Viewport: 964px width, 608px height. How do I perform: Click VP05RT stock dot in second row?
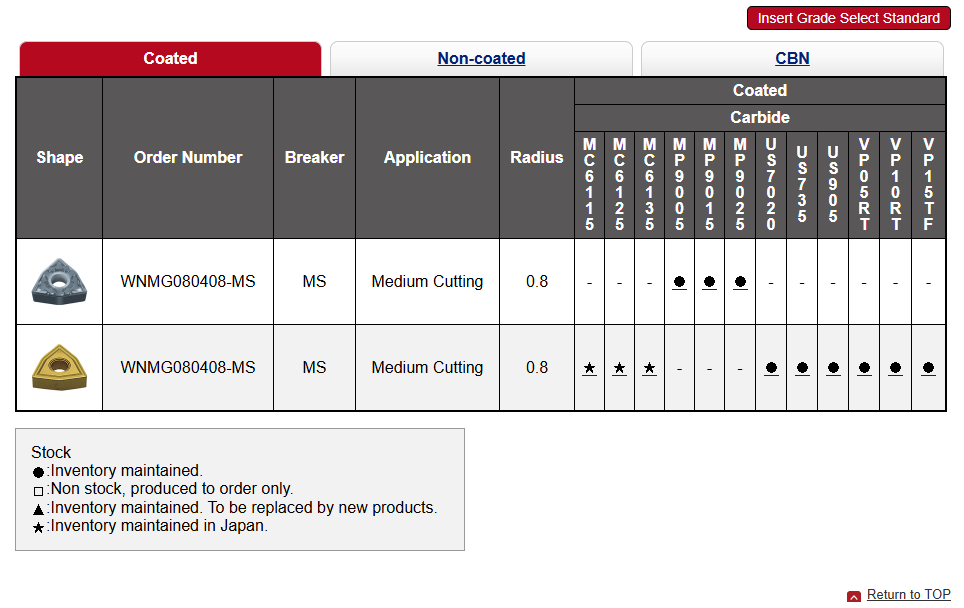864,368
